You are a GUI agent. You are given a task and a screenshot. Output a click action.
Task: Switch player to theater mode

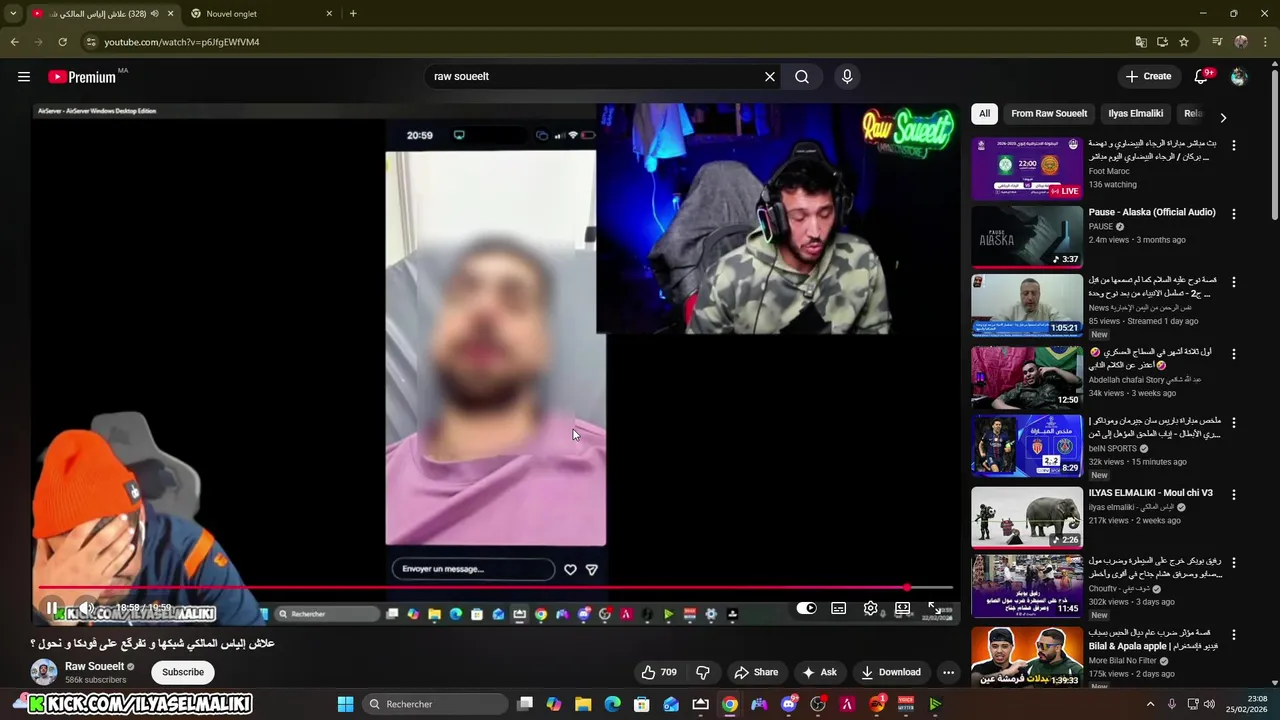(x=903, y=608)
